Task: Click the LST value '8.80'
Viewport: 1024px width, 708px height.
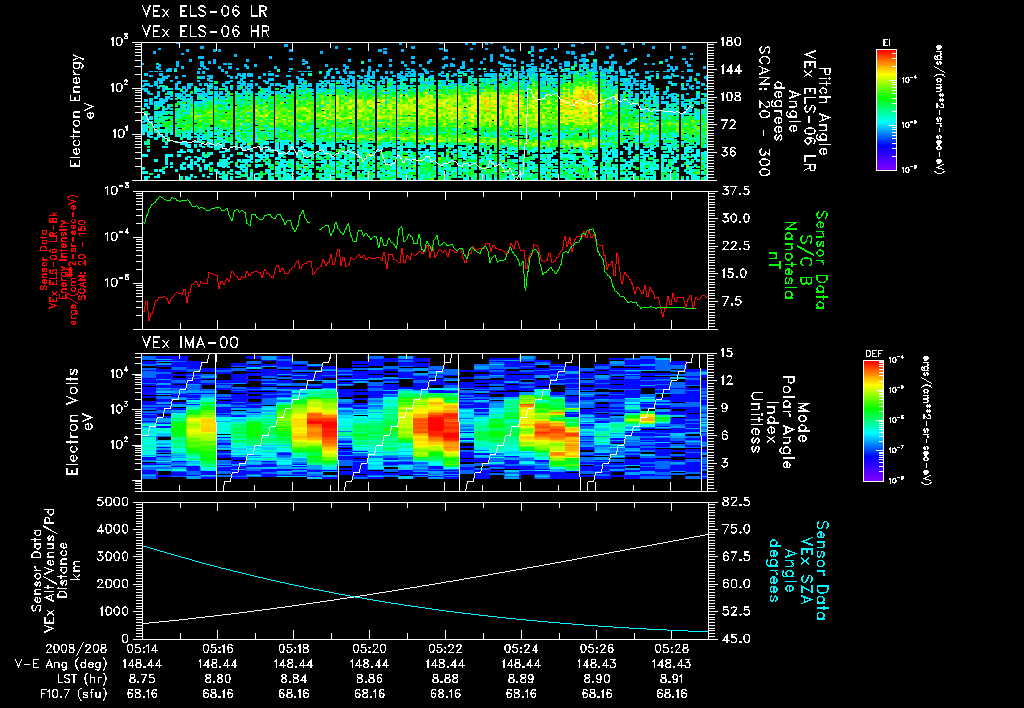Action: (x=218, y=679)
